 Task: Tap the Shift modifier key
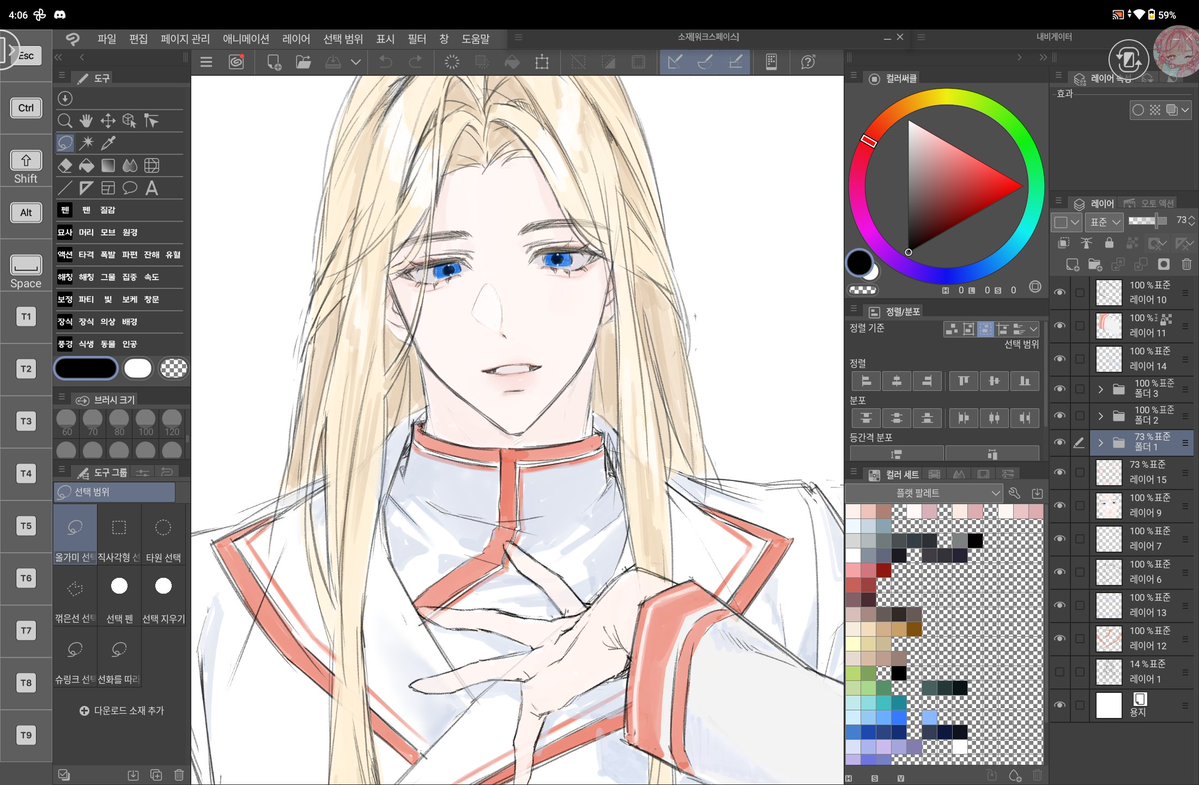[26, 167]
